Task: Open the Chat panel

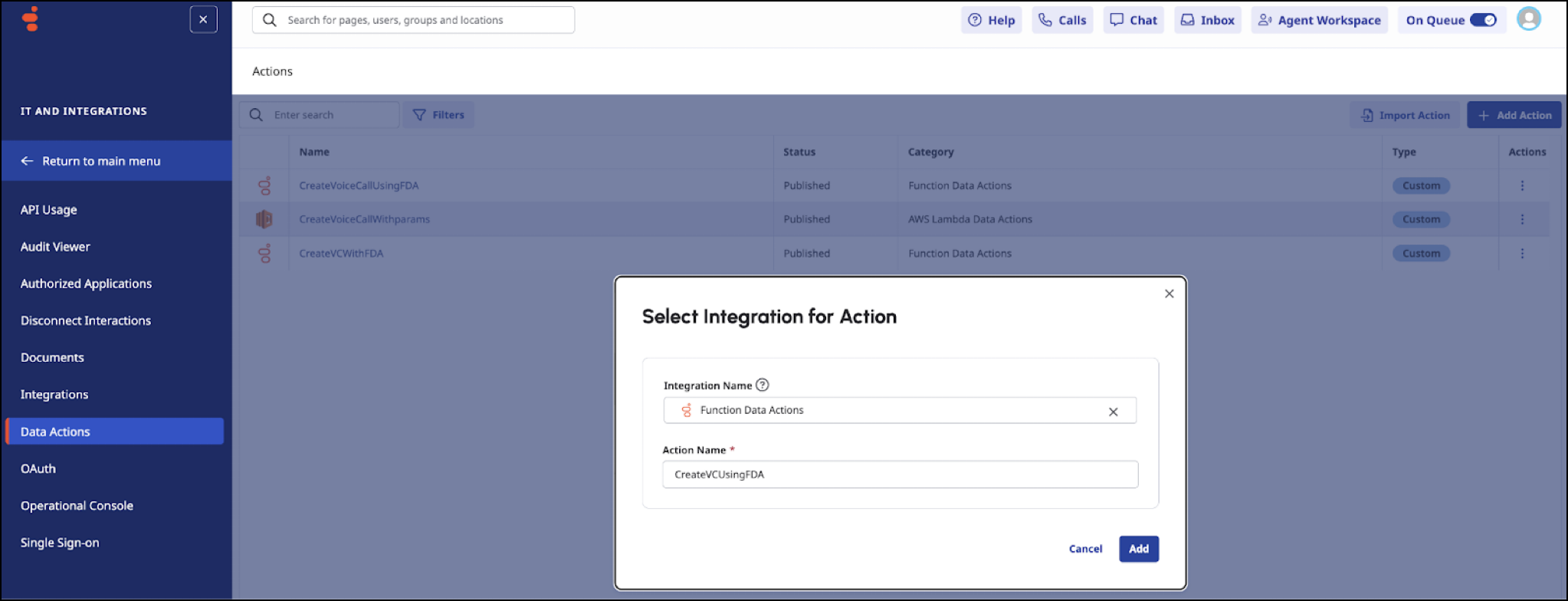Action: pyautogui.click(x=1133, y=20)
